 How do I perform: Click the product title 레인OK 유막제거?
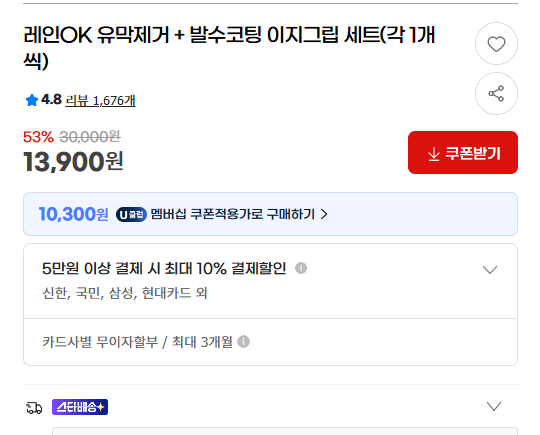pyautogui.click(x=229, y=48)
